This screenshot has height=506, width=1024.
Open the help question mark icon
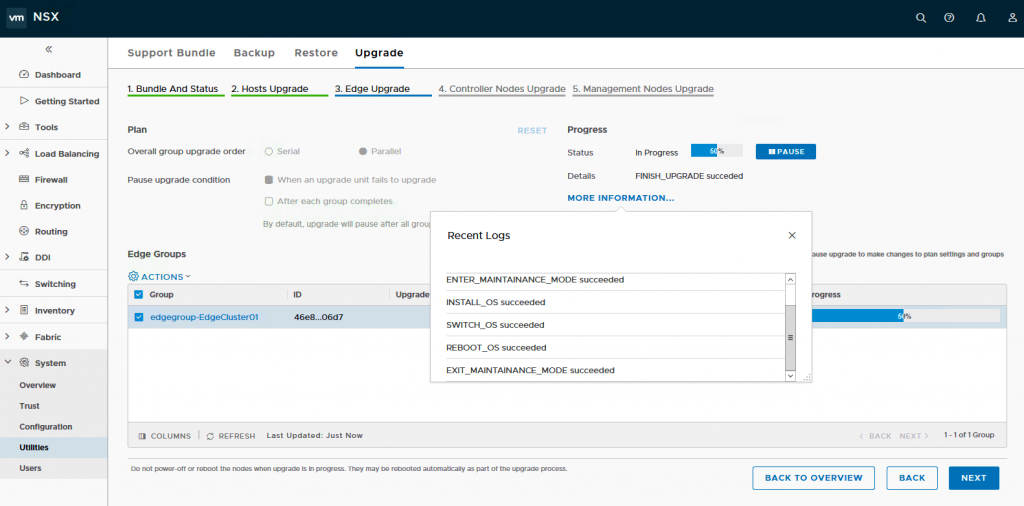[950, 18]
